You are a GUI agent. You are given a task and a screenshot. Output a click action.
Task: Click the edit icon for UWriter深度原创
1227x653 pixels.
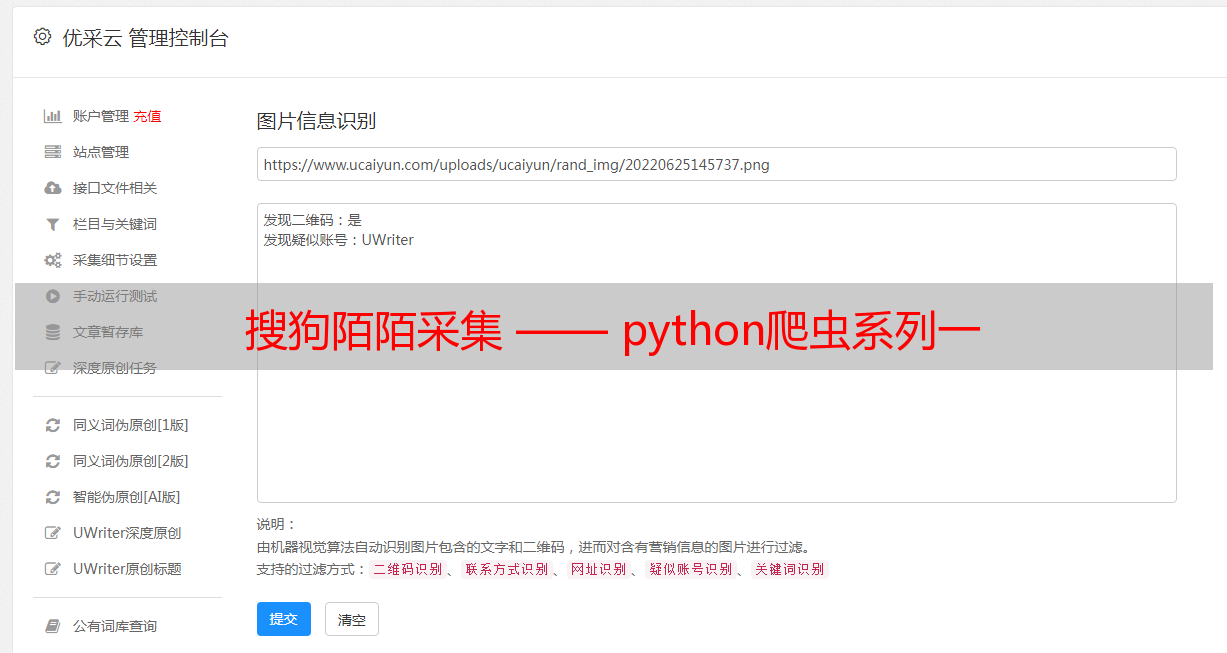tap(53, 533)
